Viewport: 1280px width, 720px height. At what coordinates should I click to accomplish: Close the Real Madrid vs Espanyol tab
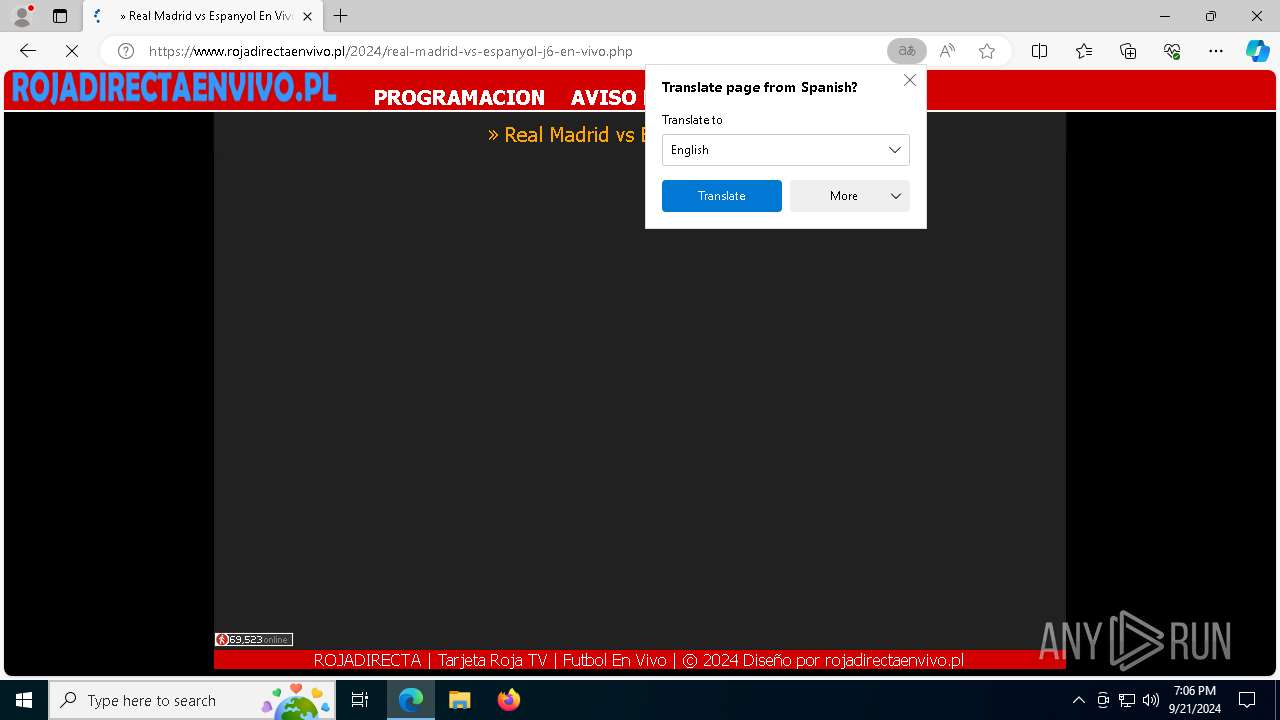pyautogui.click(x=308, y=16)
